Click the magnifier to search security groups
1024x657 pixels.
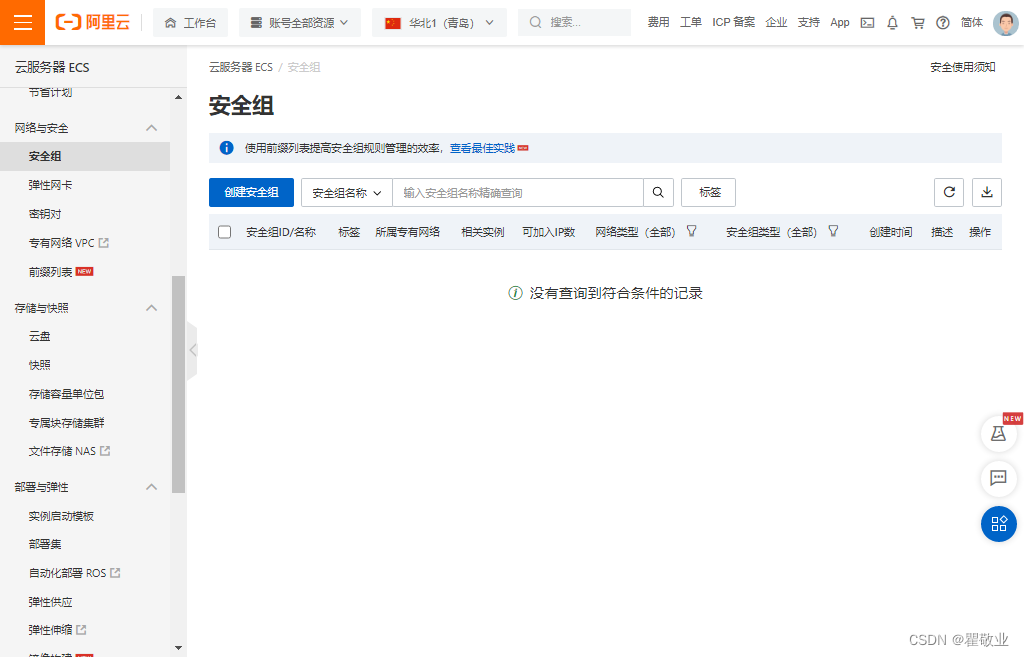(x=658, y=192)
